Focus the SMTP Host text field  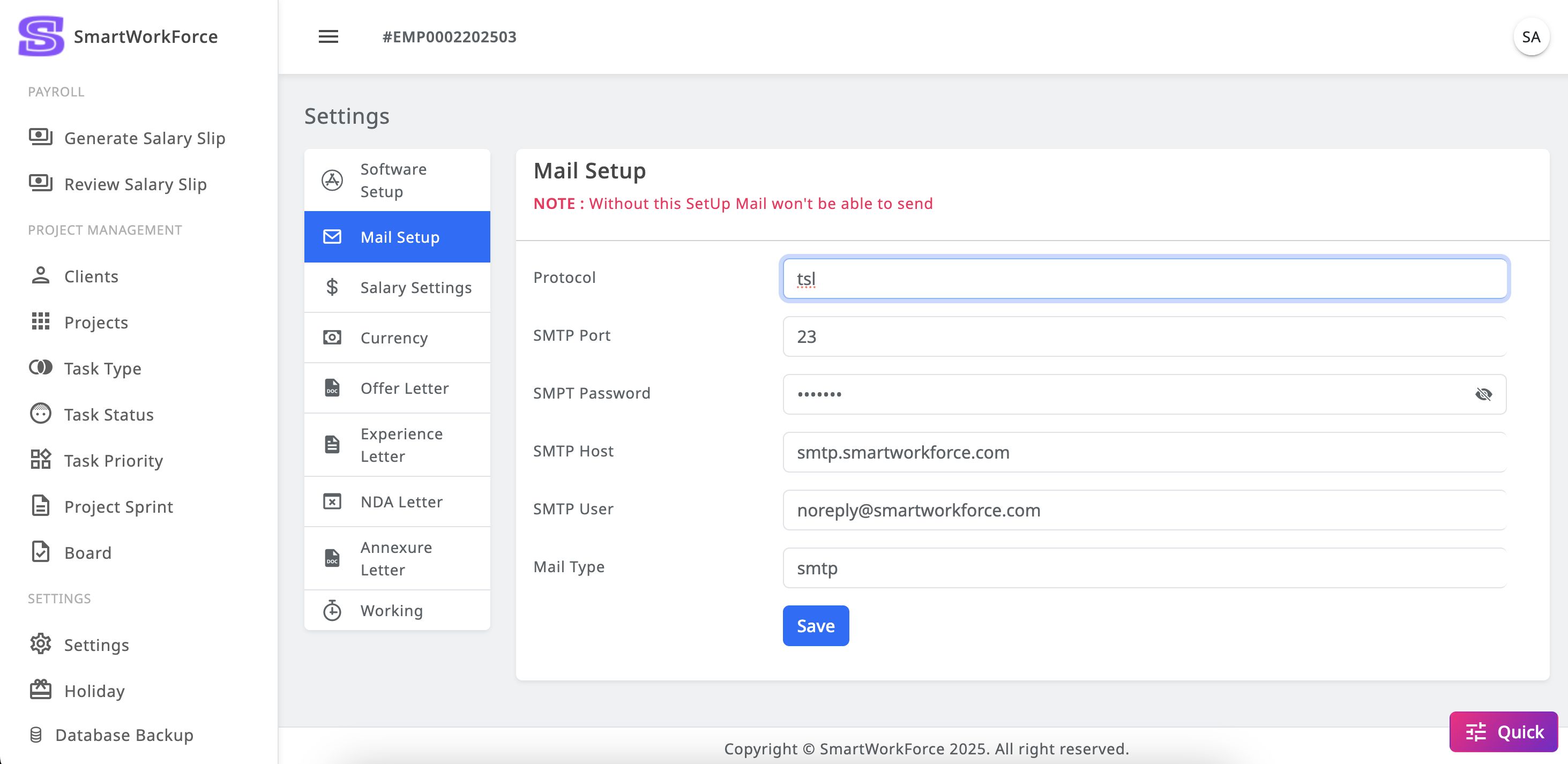(1144, 452)
